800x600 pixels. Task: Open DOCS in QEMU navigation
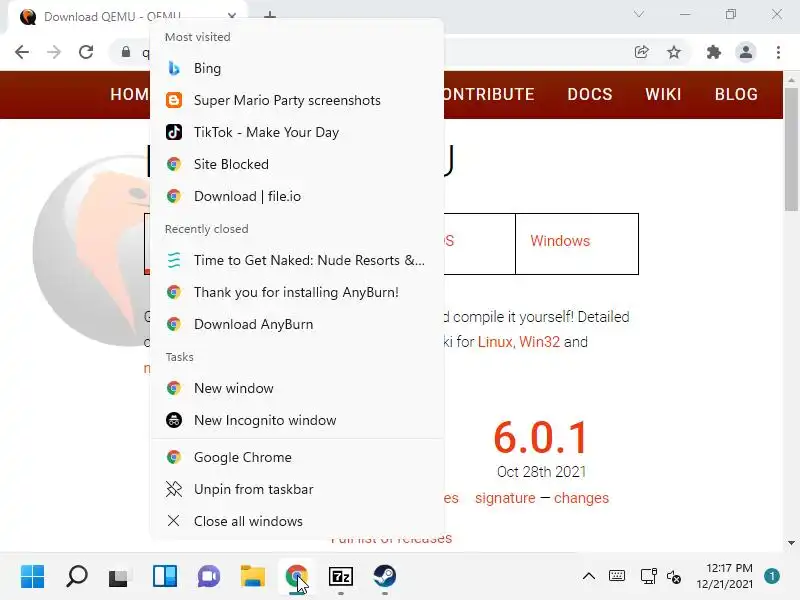tap(590, 94)
